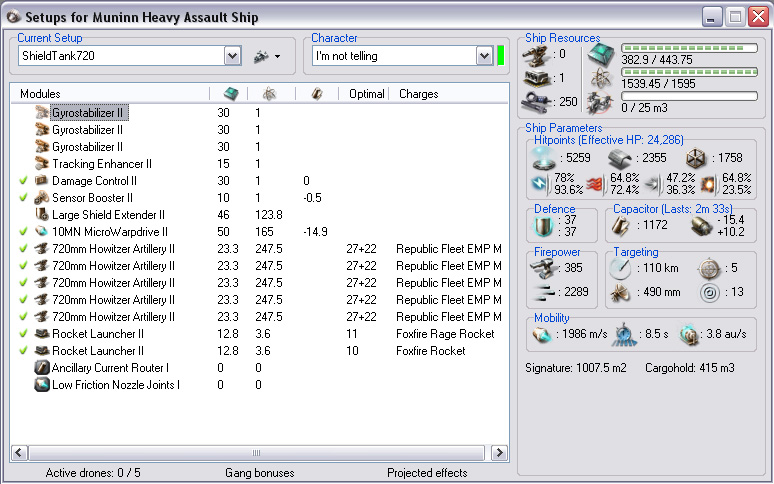This screenshot has width=774, height=484.
Task: Click the Damage Control II module icon
Action: point(42,181)
